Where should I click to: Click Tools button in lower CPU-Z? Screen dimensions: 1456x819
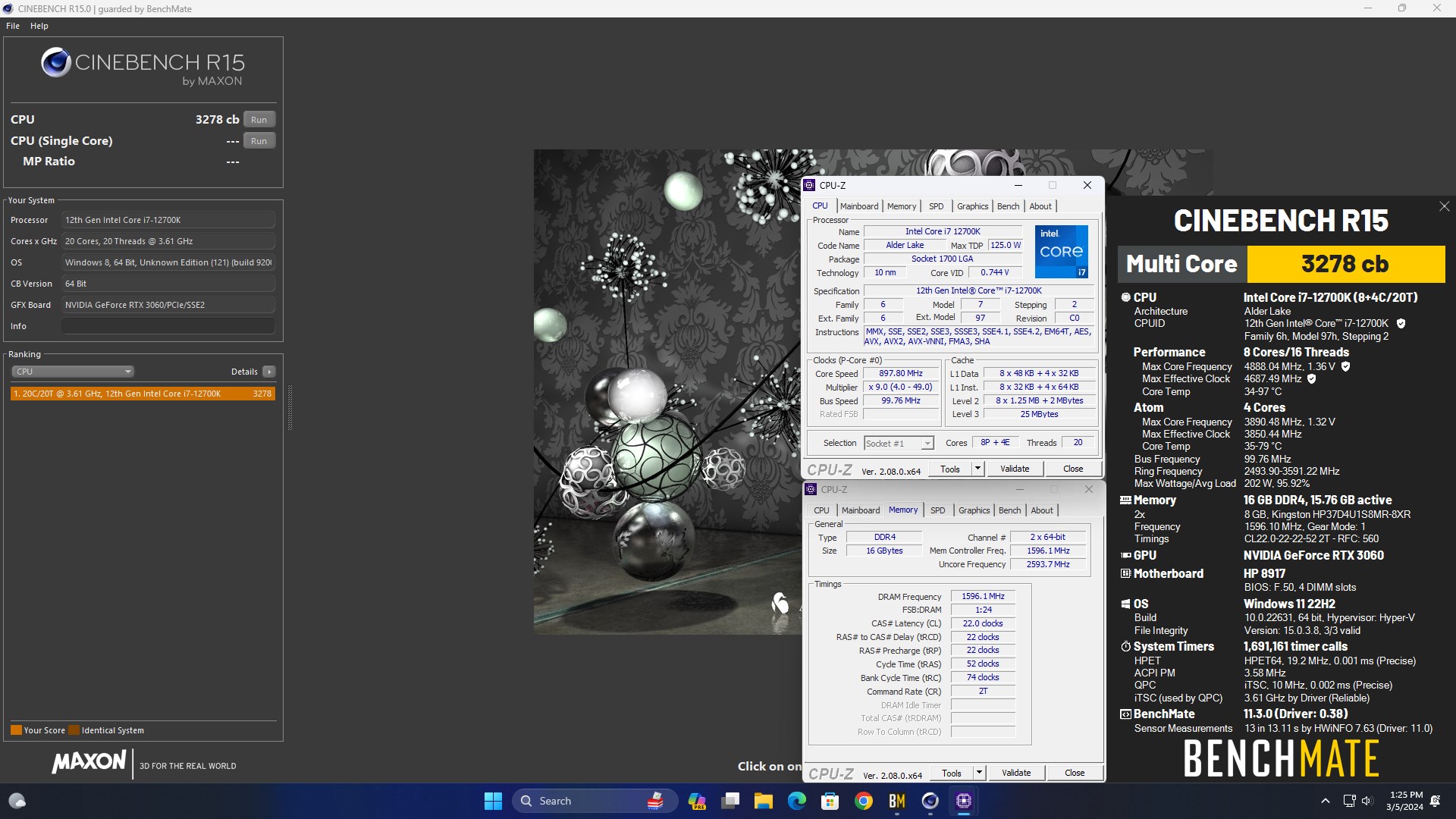point(952,773)
